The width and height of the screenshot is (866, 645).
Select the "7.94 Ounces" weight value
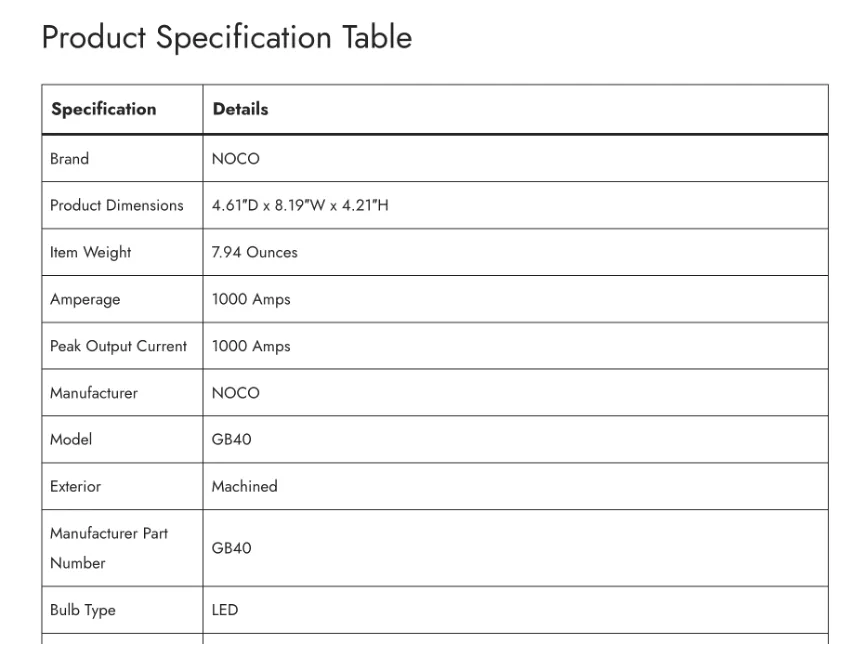click(255, 252)
